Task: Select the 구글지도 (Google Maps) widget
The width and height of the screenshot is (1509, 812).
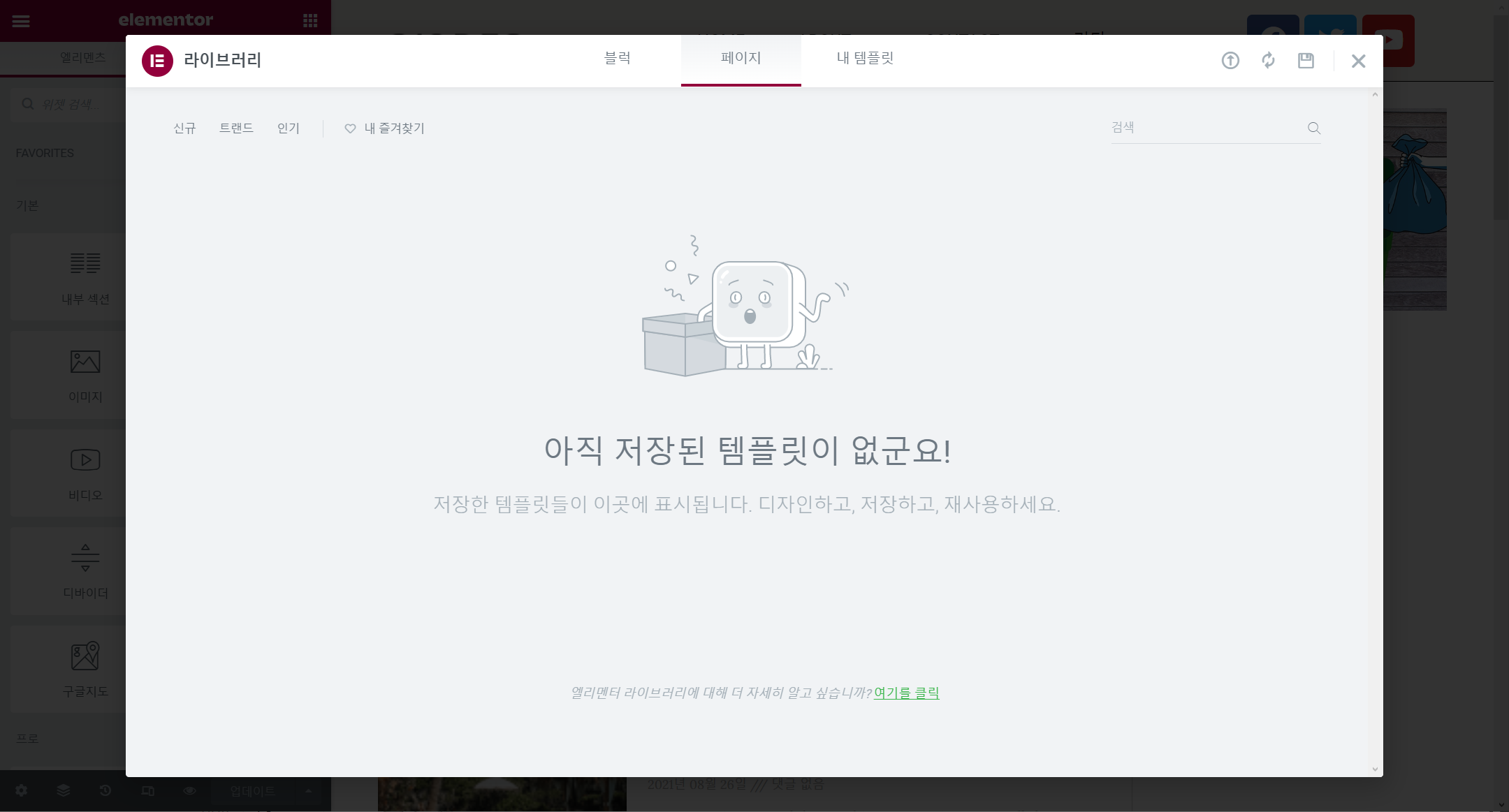Action: [85, 668]
